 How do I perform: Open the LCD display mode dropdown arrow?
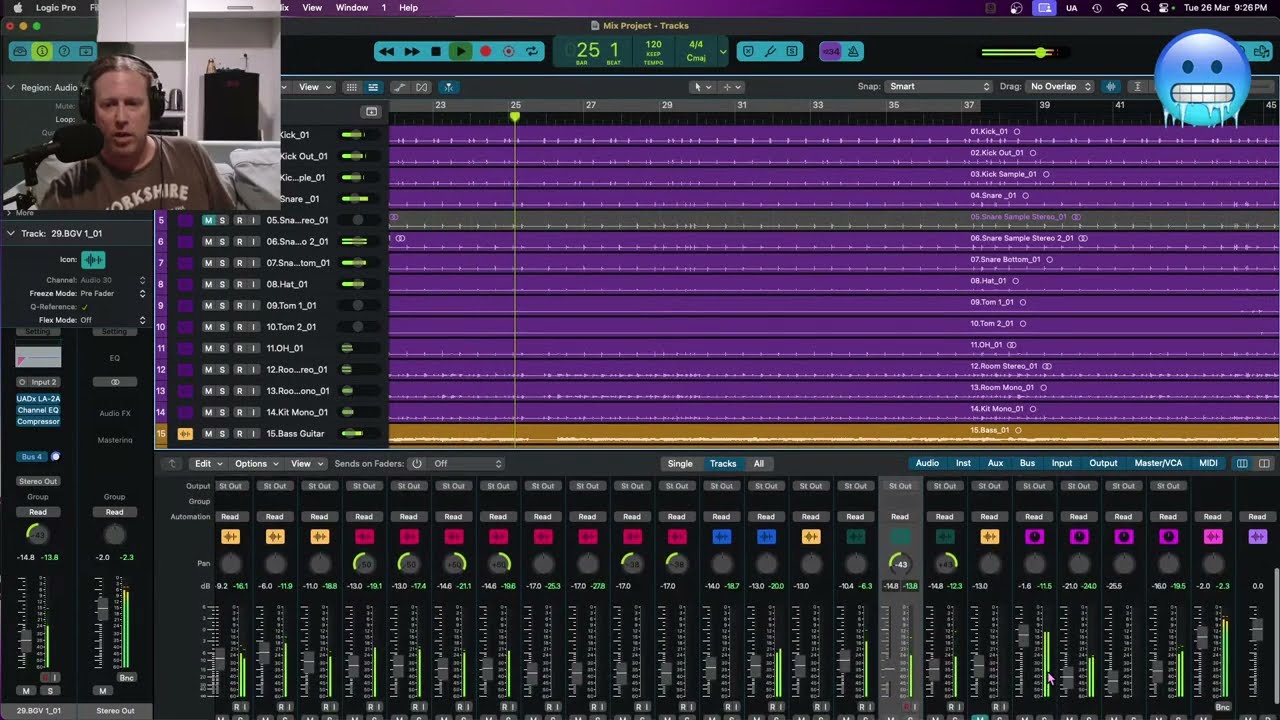pyautogui.click(x=723, y=51)
